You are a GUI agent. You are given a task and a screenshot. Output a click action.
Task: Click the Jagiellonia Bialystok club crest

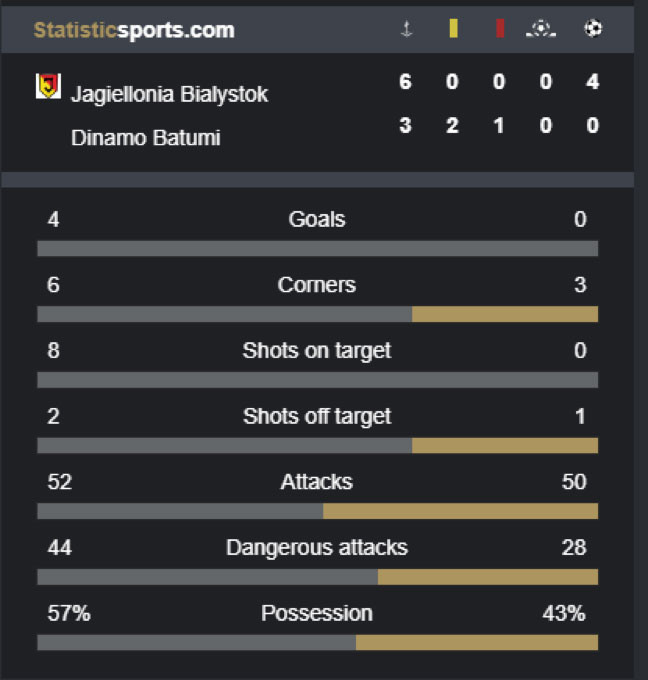point(48,86)
